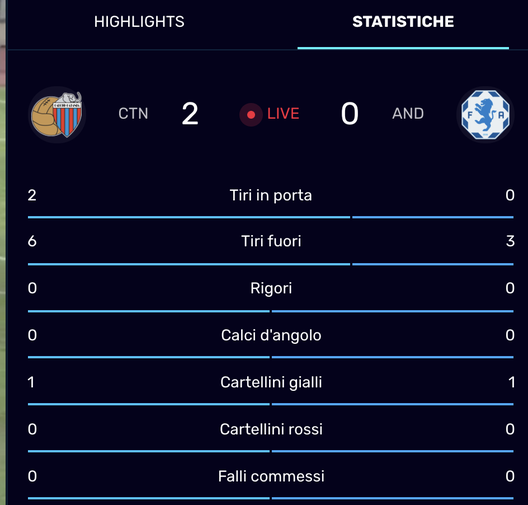Click Andria's score of 0
528x505 pixels.
pos(350,114)
